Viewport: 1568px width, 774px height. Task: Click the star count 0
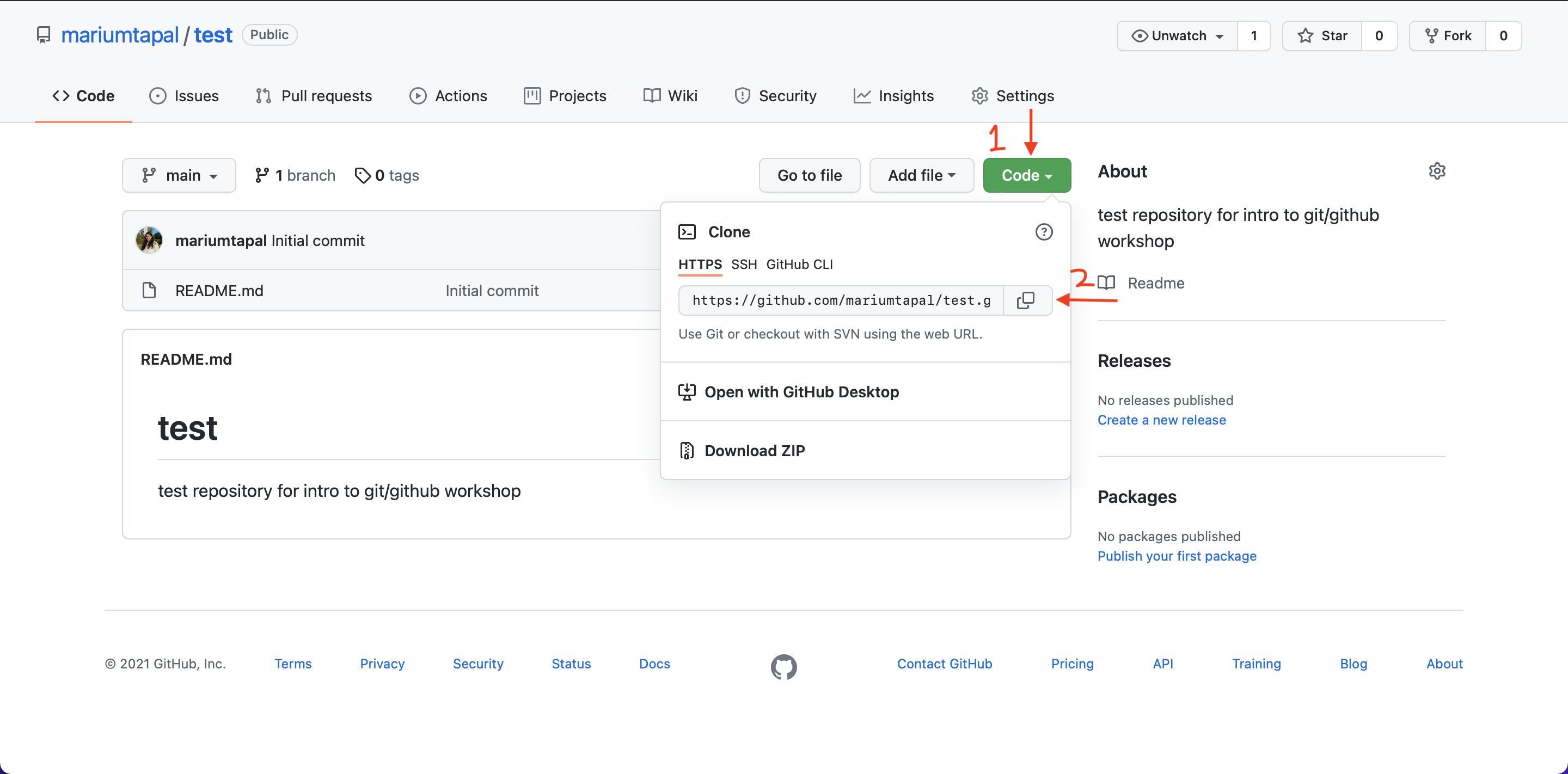click(1379, 36)
